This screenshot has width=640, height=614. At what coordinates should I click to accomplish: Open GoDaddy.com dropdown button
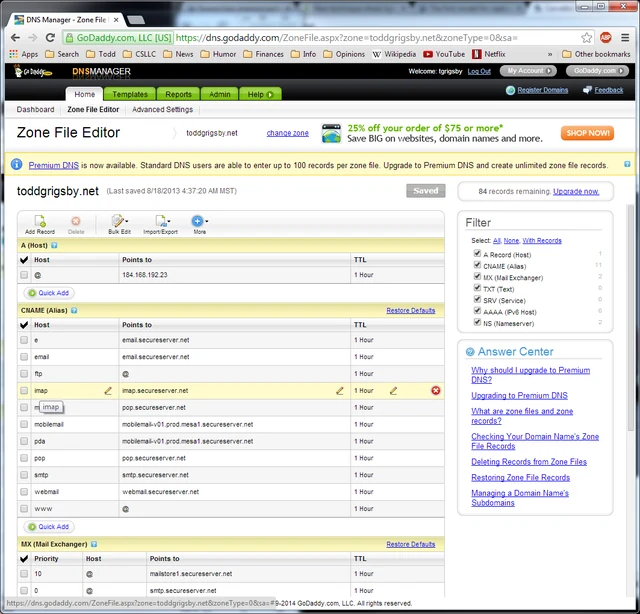point(597,71)
